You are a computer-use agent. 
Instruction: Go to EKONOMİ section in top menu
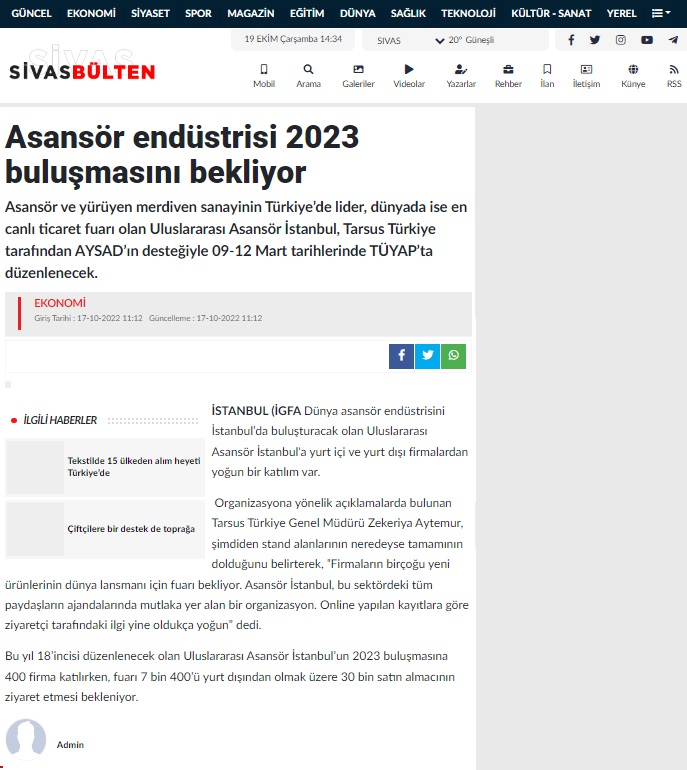91,13
